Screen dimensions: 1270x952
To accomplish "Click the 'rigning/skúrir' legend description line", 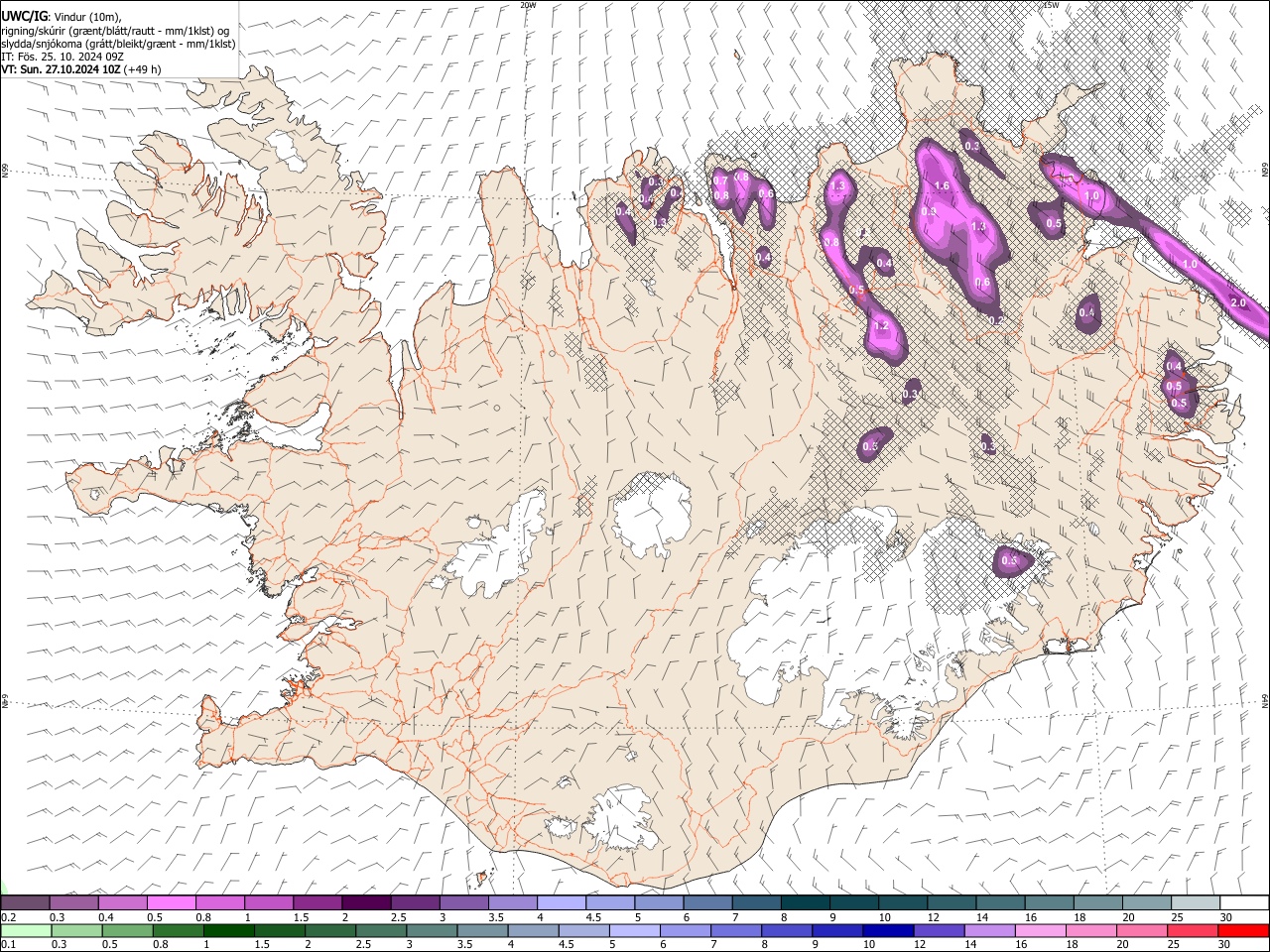I will pyautogui.click(x=115, y=31).
